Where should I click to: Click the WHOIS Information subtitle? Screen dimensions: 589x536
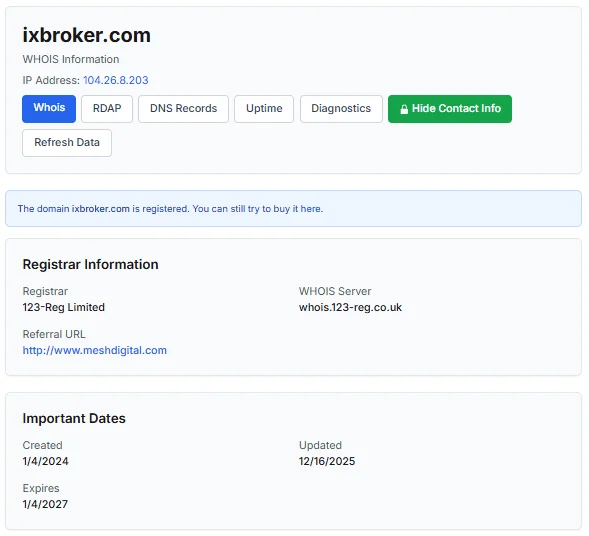(x=71, y=59)
